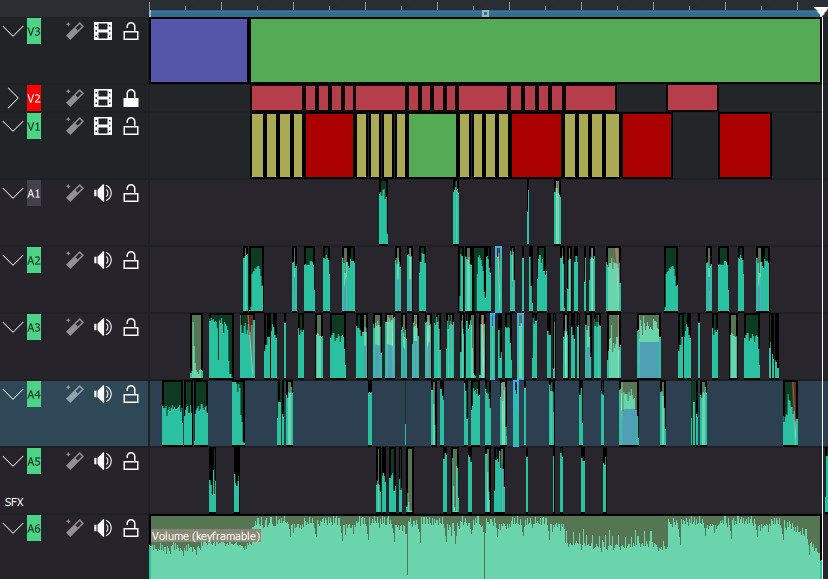This screenshot has height=579, width=828.
Task: Select the V1 track label
Action: (34, 126)
